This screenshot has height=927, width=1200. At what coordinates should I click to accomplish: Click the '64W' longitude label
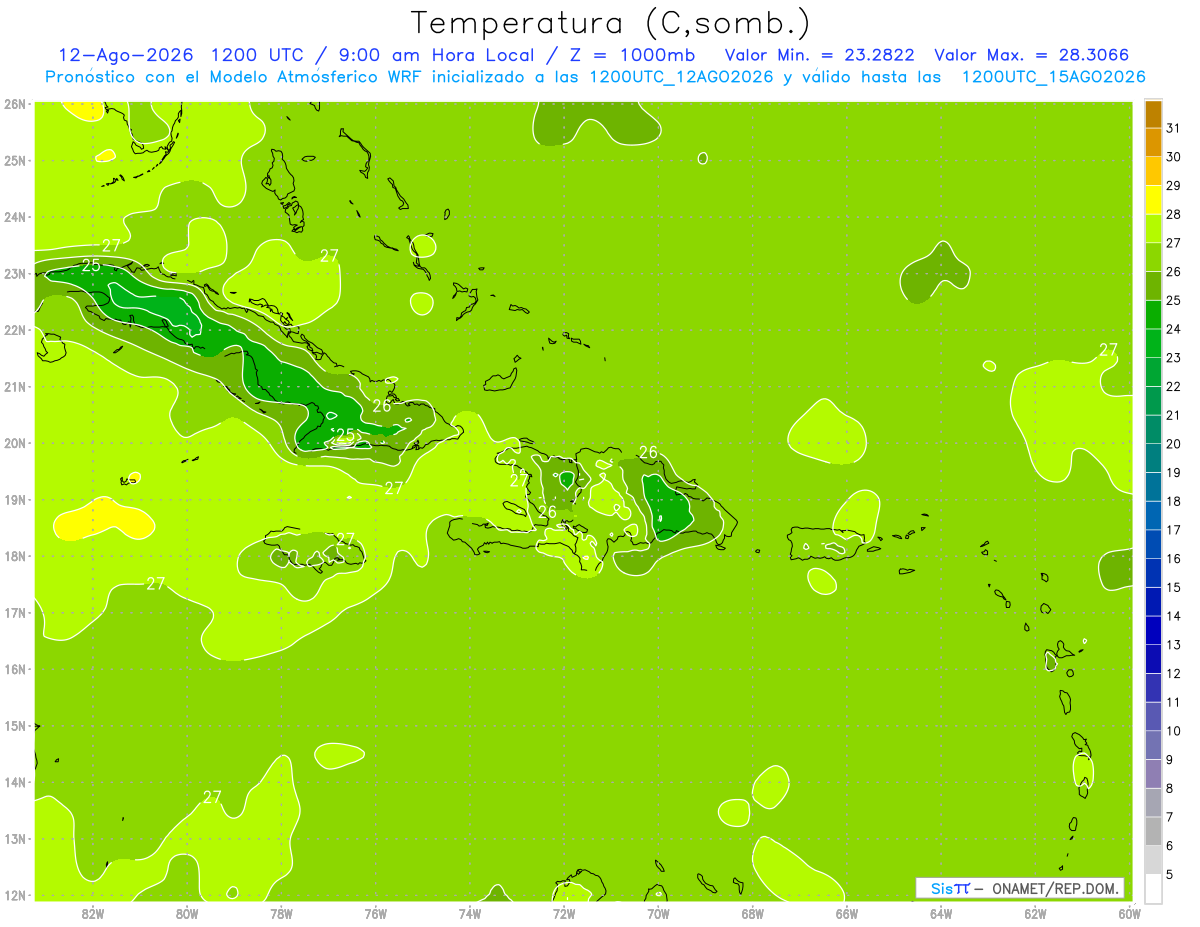click(x=941, y=913)
